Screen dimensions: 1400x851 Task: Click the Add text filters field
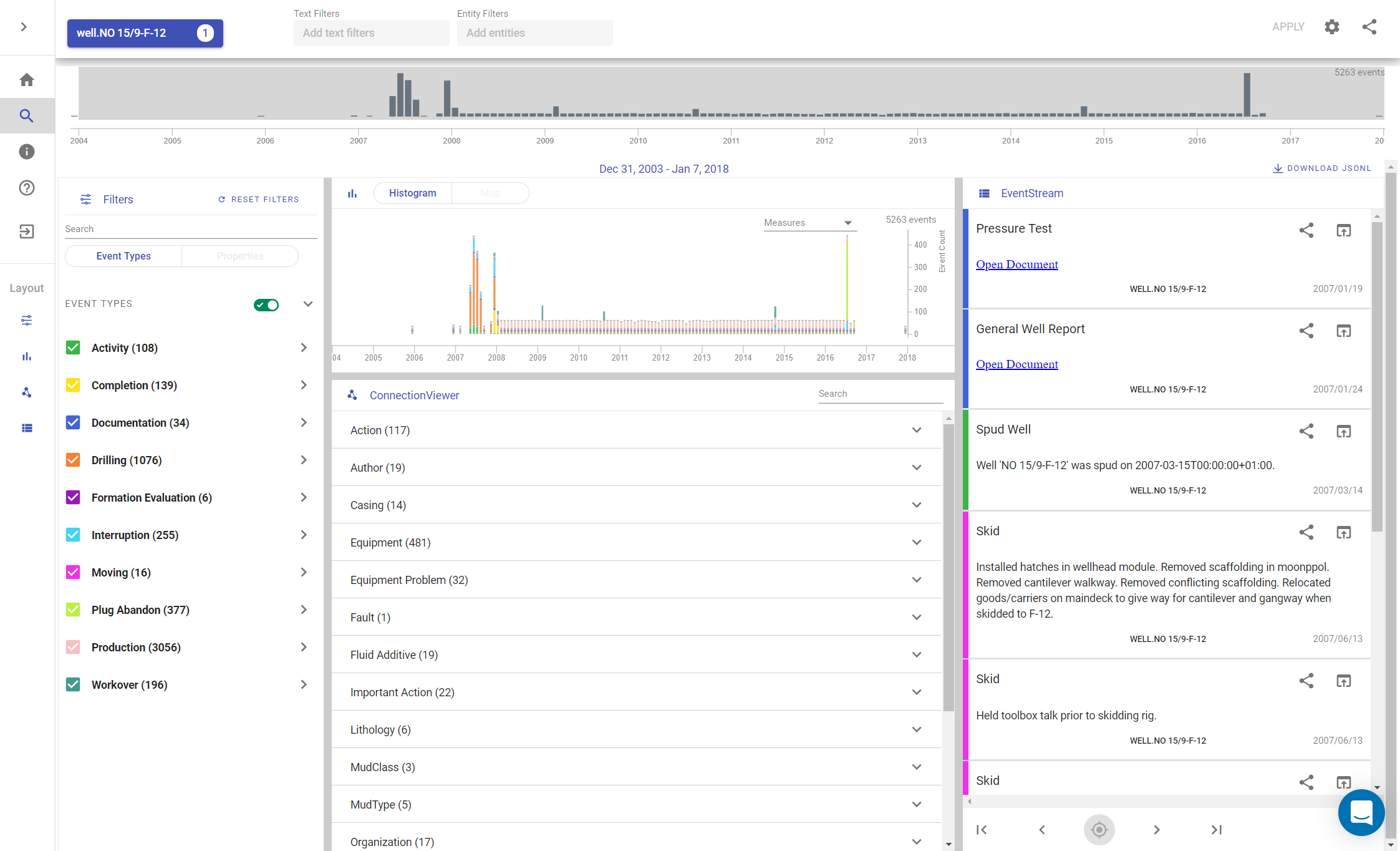(x=371, y=33)
